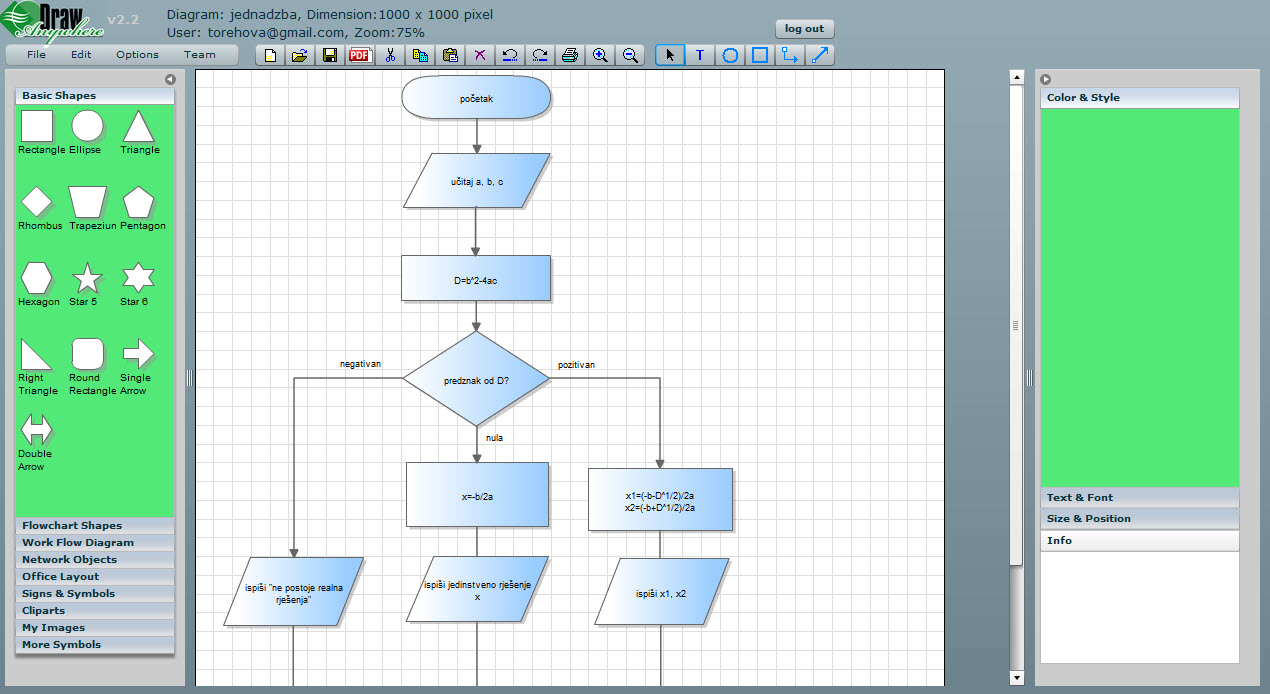The width and height of the screenshot is (1270, 694).
Task: Open the Options menu
Action: pos(137,55)
